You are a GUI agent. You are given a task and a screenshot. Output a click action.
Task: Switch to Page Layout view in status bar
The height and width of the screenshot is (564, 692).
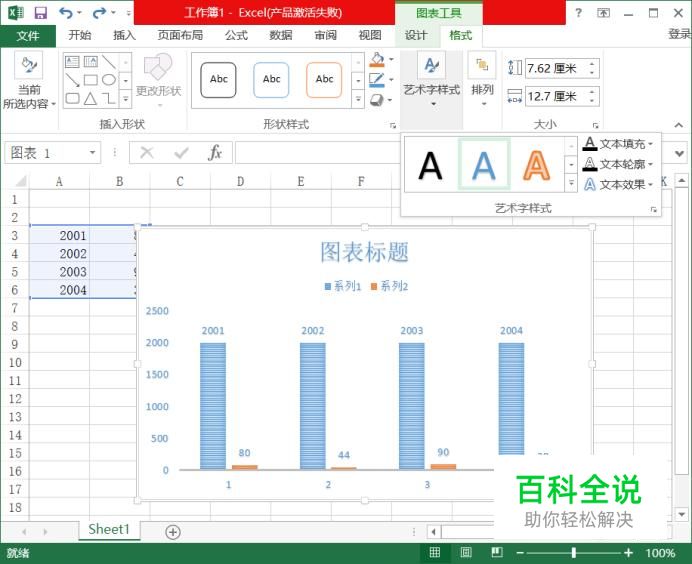tap(466, 553)
